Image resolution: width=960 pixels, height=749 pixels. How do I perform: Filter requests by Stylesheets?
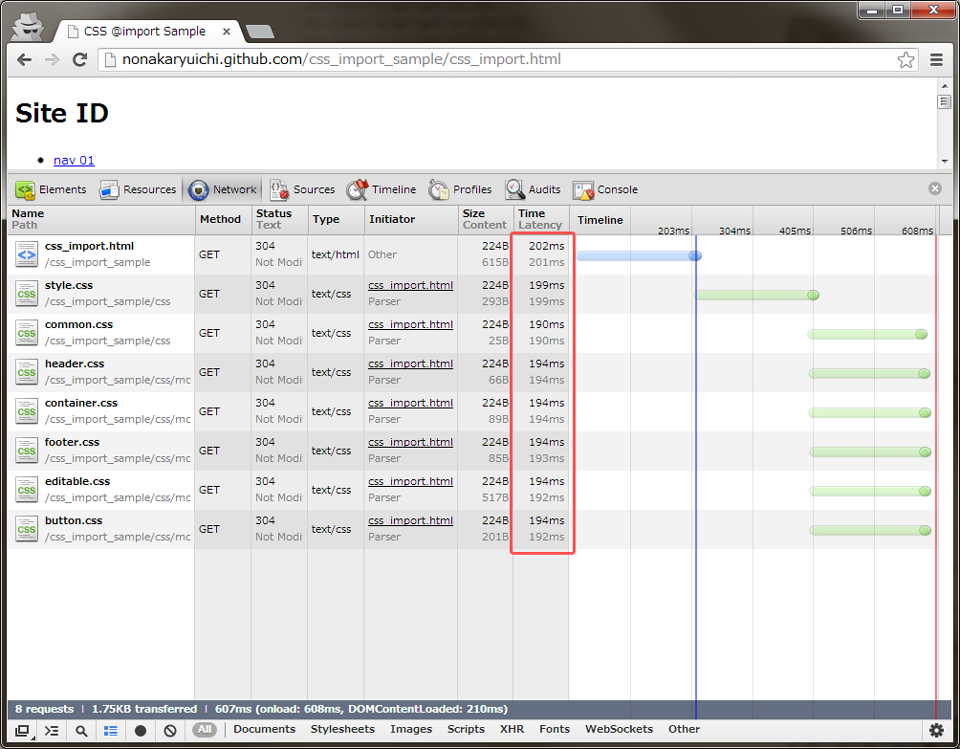coord(342,730)
